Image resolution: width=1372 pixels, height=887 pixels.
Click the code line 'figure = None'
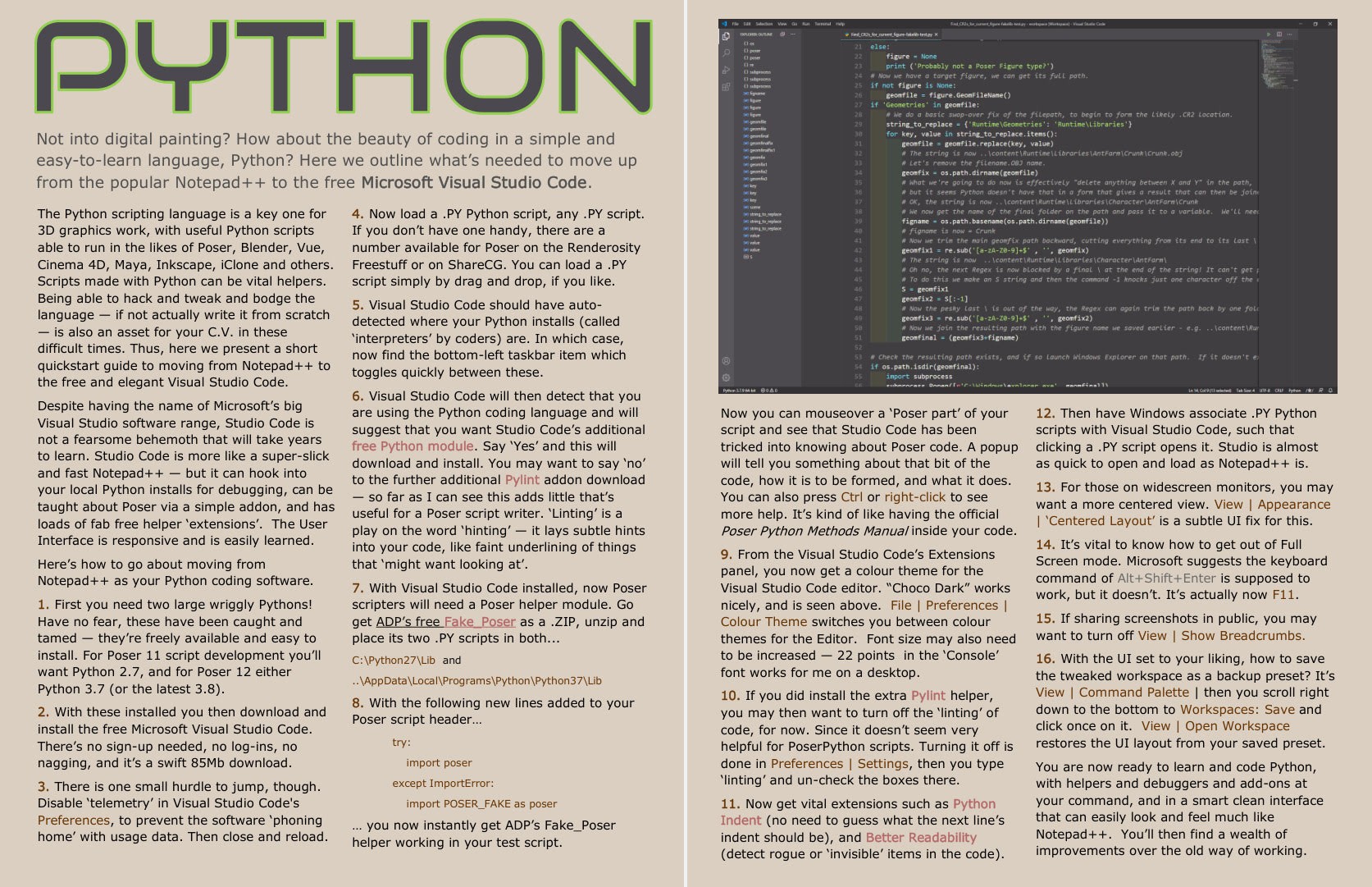pyautogui.click(x=911, y=57)
